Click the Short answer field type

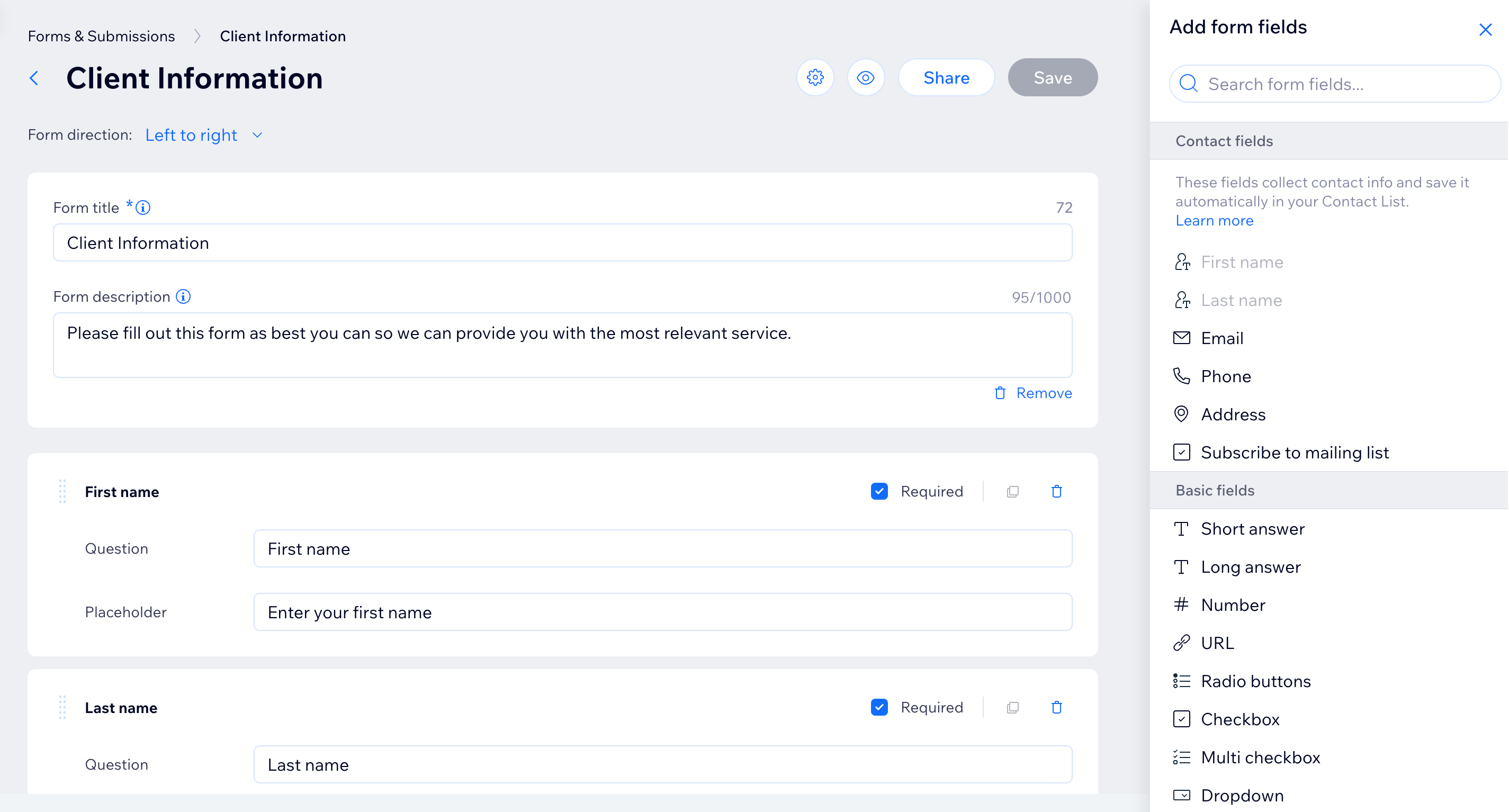point(1253,529)
